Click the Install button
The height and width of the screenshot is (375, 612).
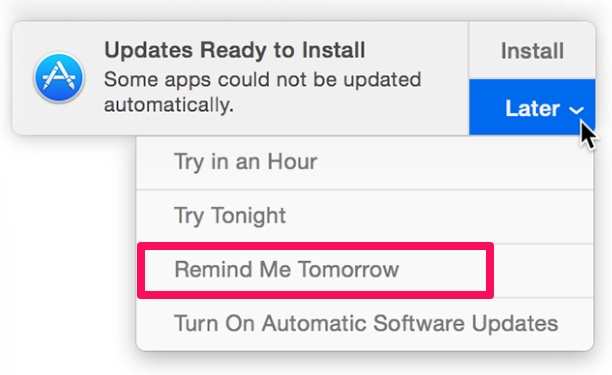pos(532,51)
